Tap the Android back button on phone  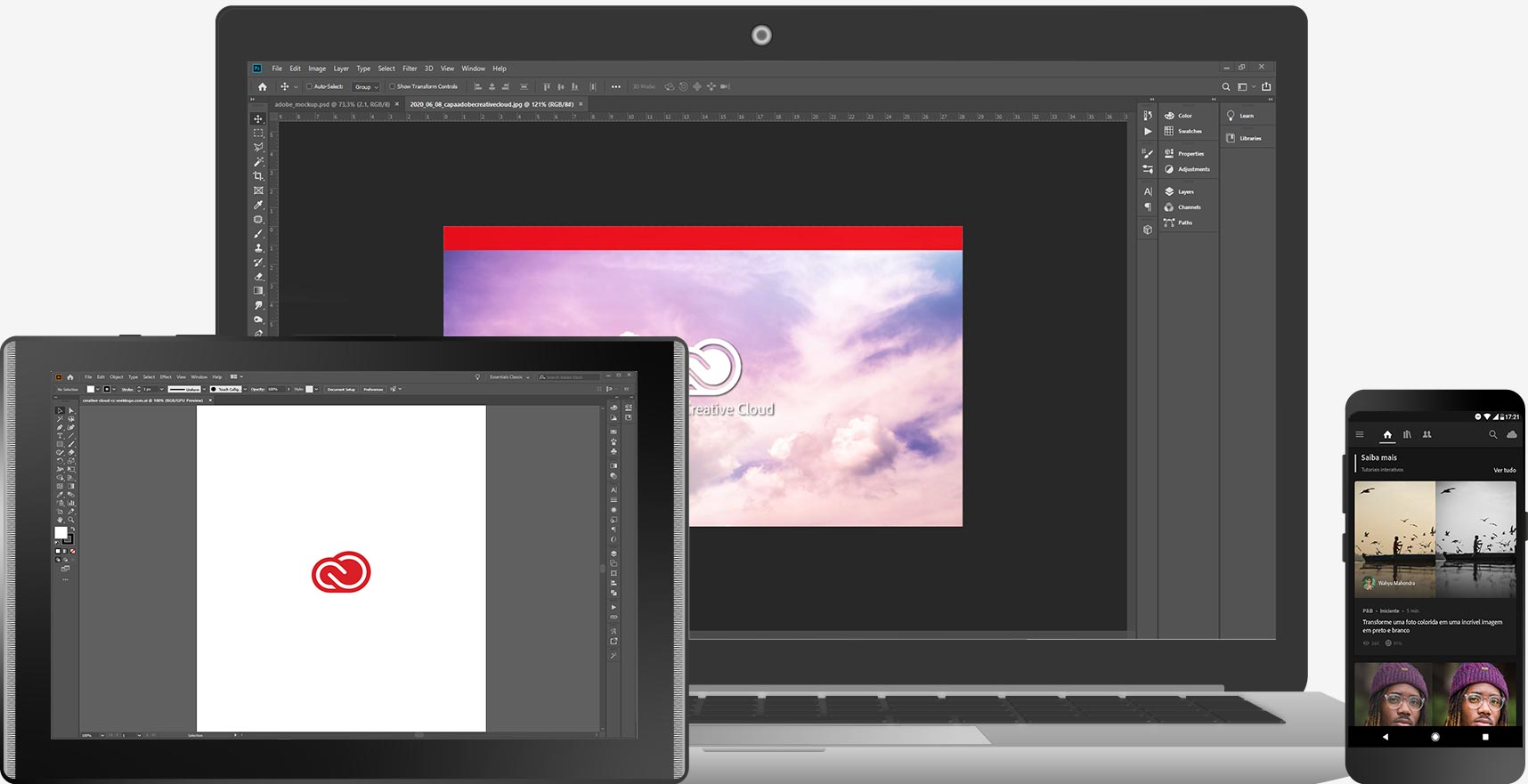(x=1385, y=737)
